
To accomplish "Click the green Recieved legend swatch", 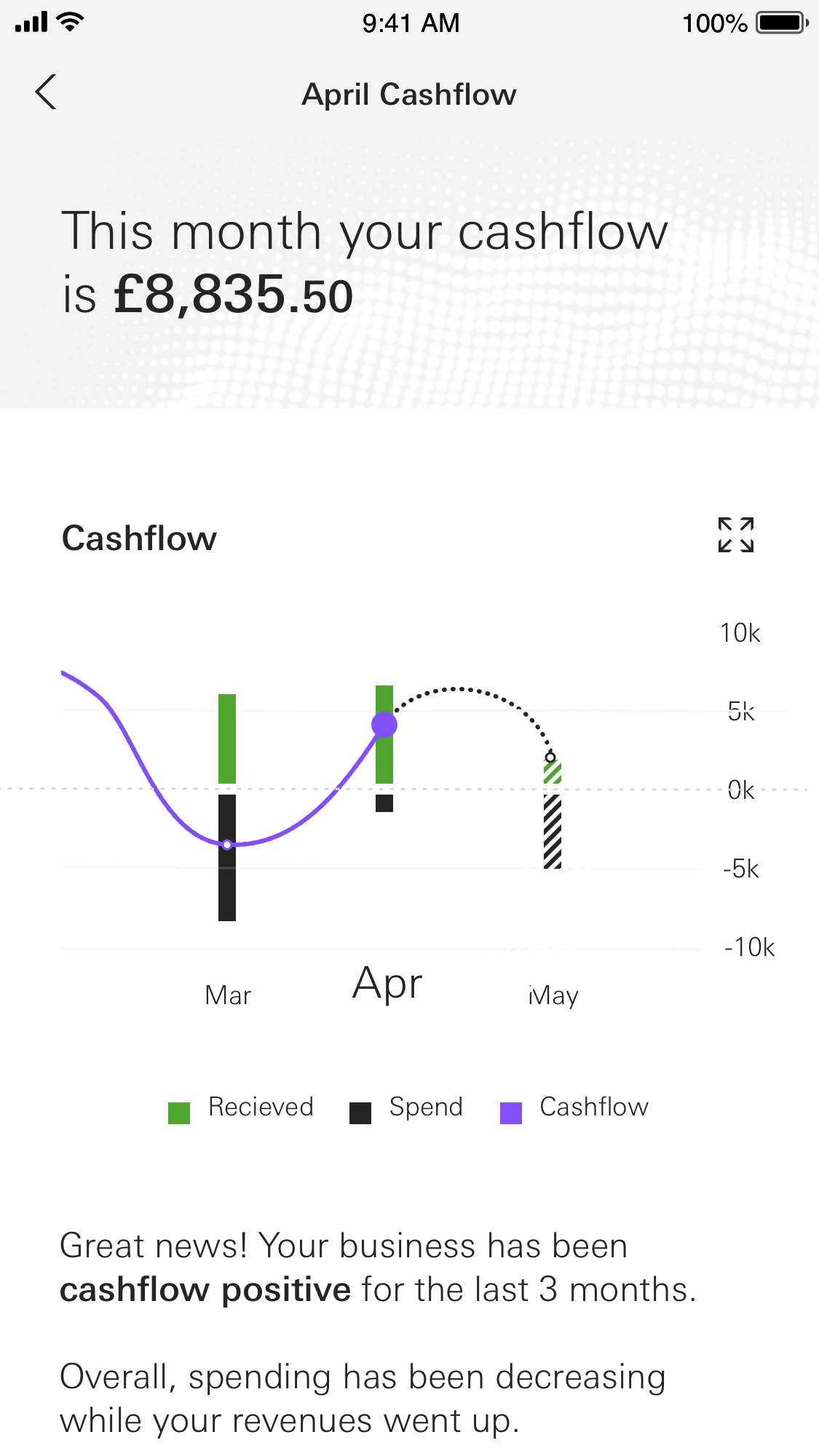I will pyautogui.click(x=179, y=1113).
